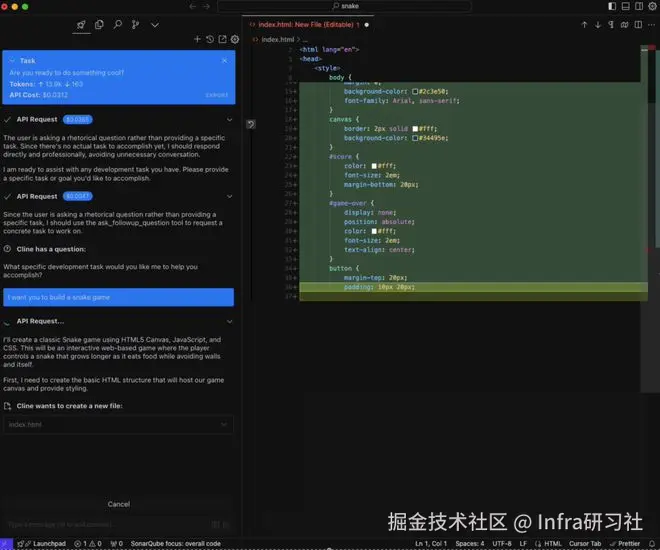Click the 'snake' command center search bar

click(x=344, y=6)
